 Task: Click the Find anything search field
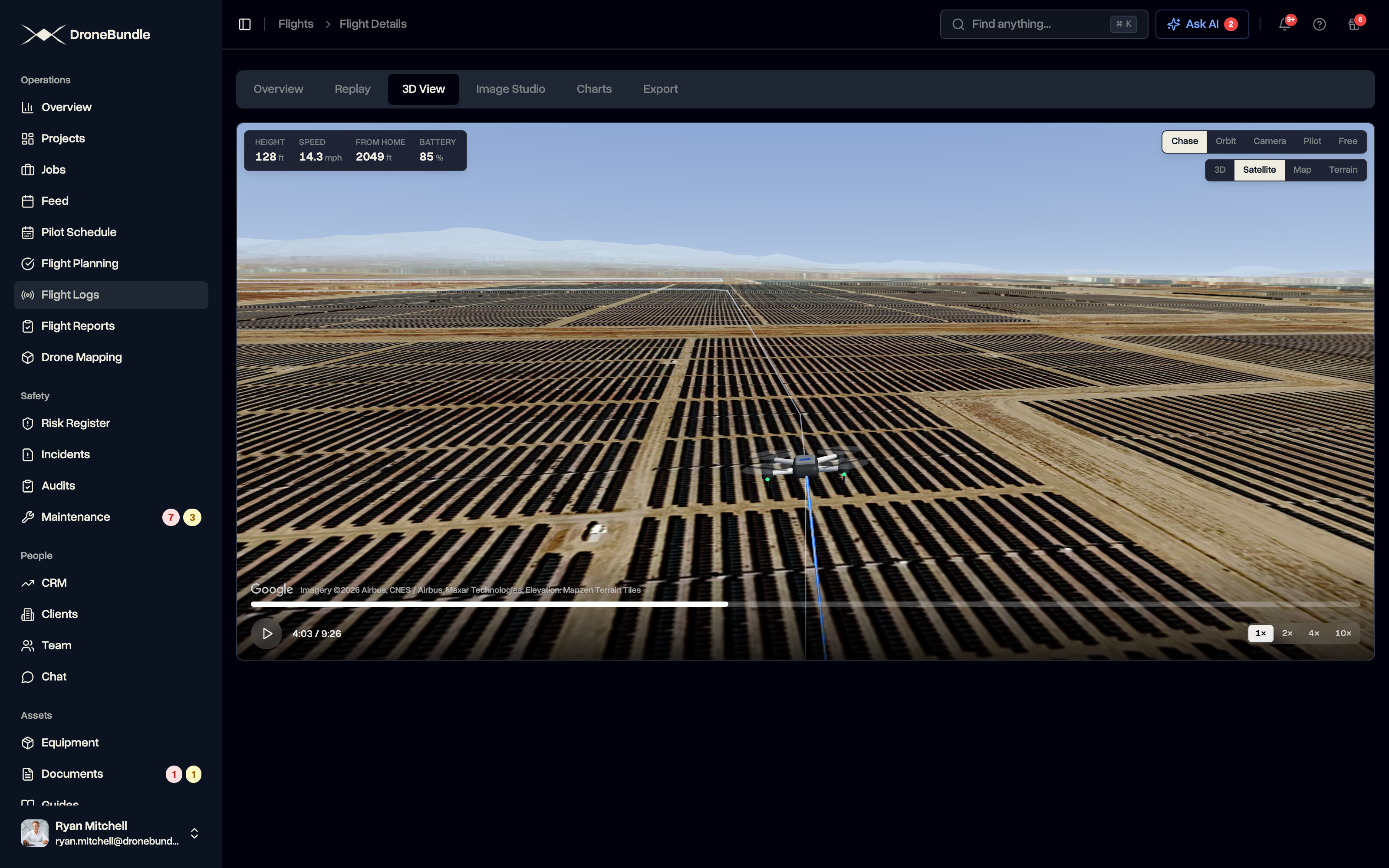(1043, 24)
